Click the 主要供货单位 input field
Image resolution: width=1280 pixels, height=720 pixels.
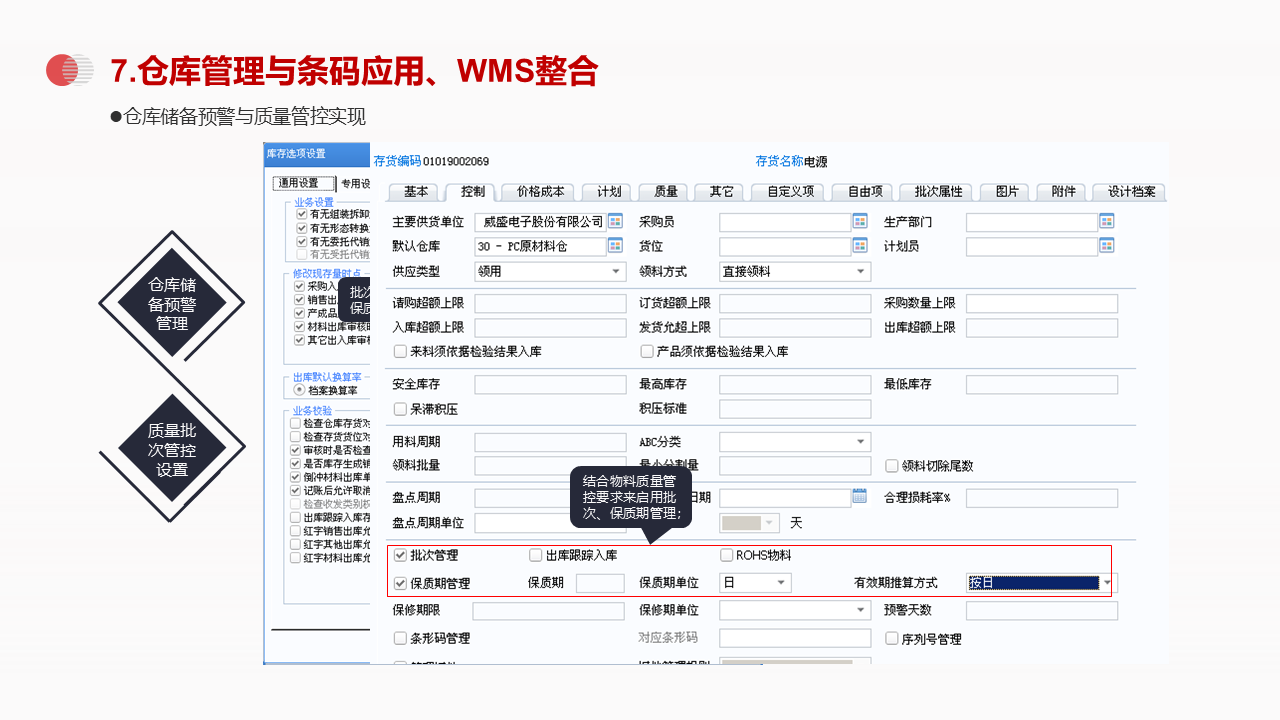[x=541, y=221]
